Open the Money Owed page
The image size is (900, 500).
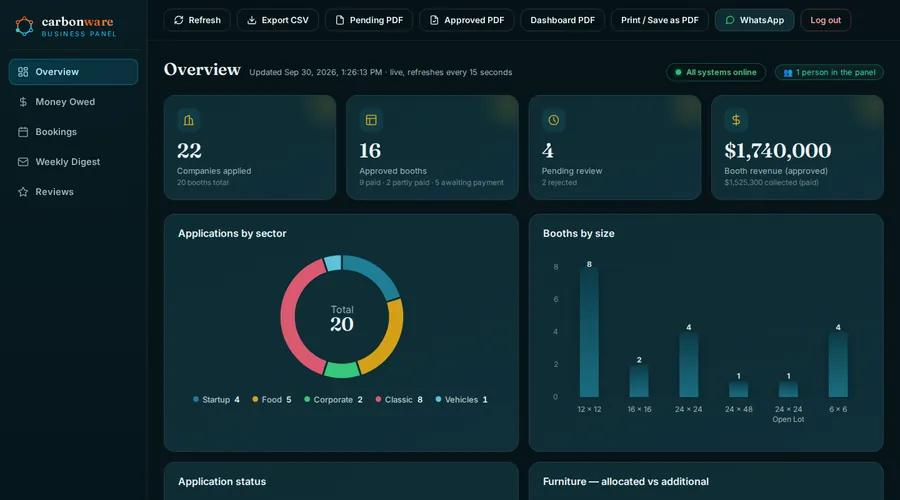point(73,102)
